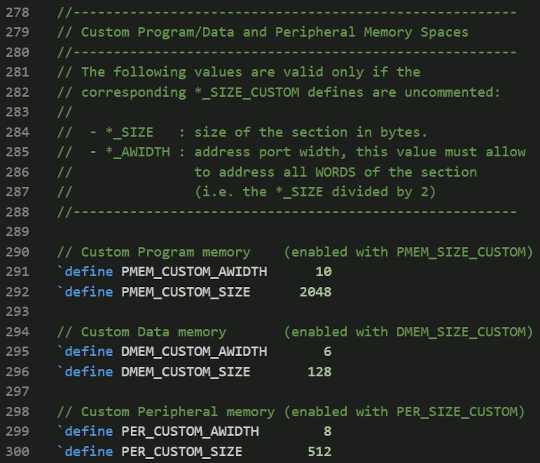Click value 512 of PER_CUSTOM_SIZE
This screenshot has height=463, width=540.
click(320, 452)
